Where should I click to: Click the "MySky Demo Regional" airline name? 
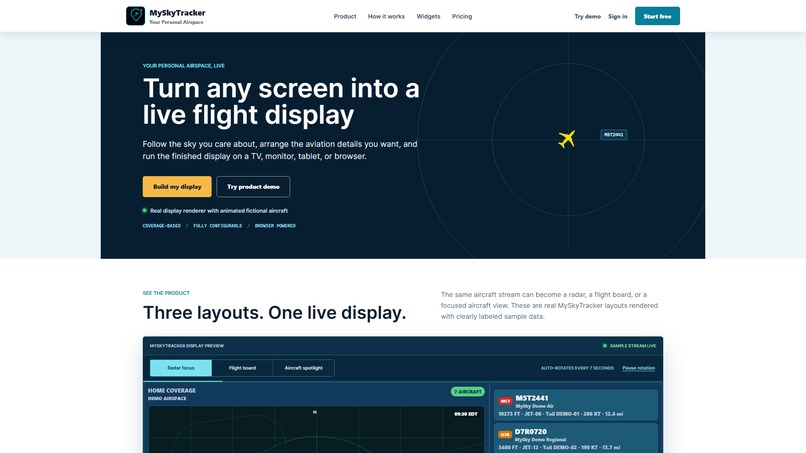(540, 440)
